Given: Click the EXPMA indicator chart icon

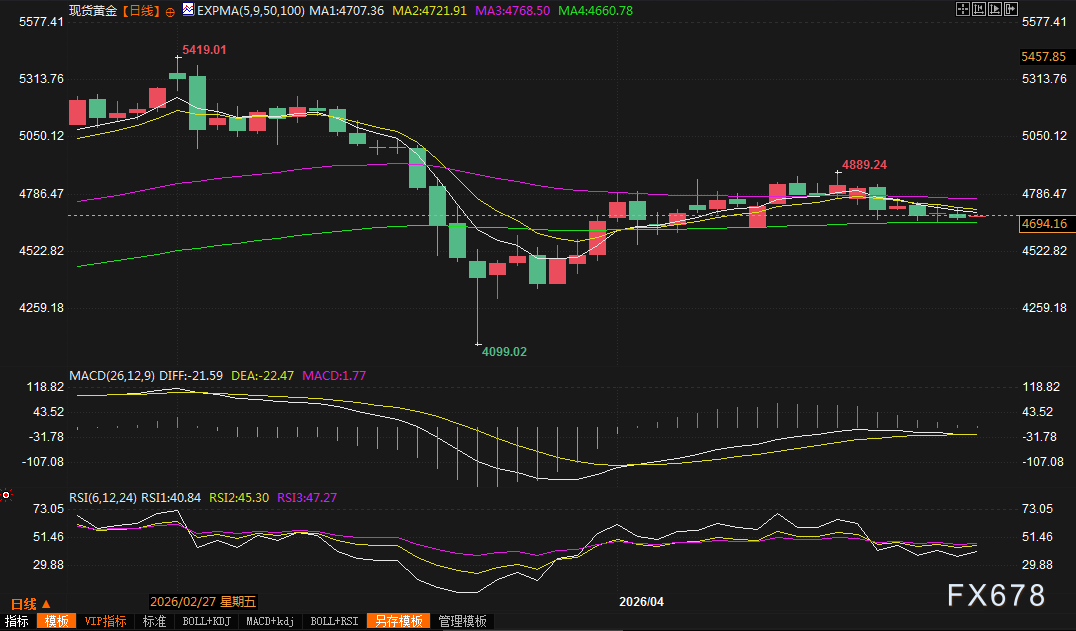Looking at the screenshot, I should (188, 10).
